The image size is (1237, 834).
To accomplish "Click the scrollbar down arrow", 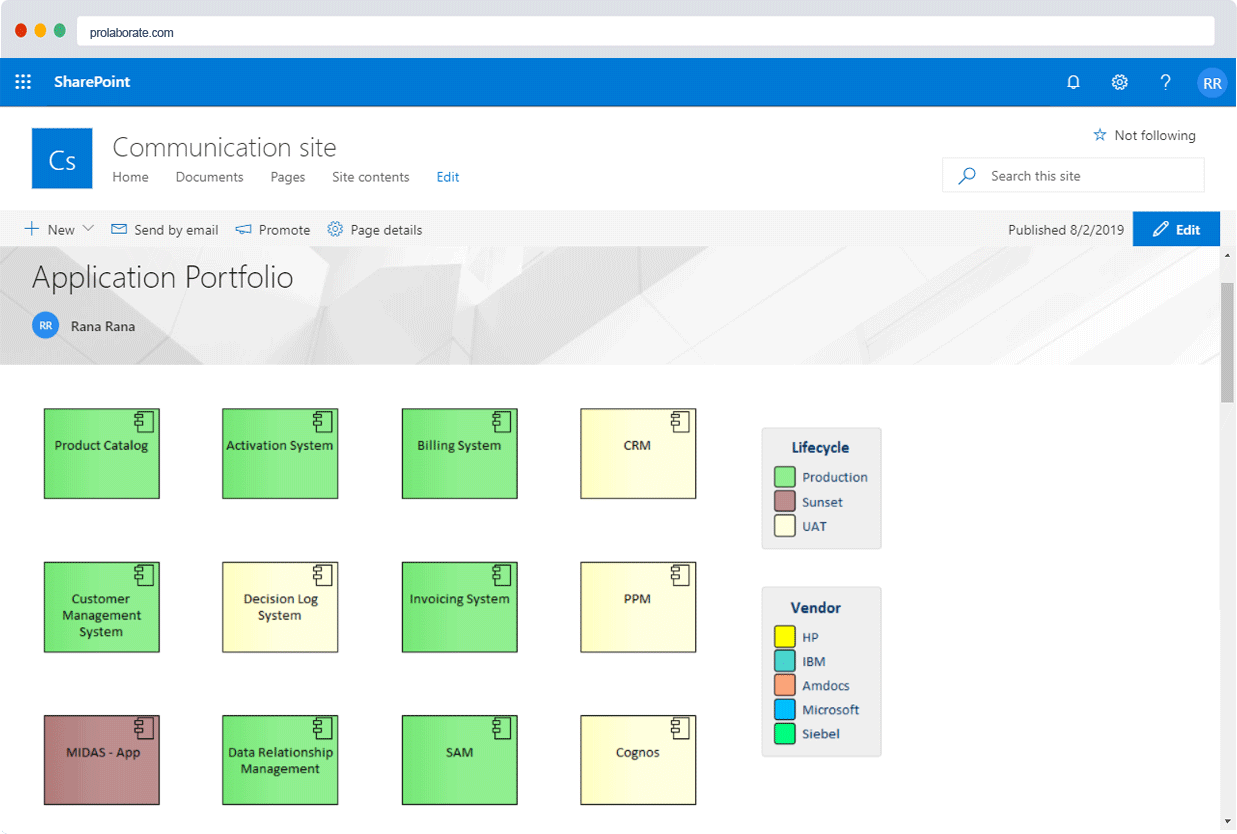I will (x=1228, y=822).
